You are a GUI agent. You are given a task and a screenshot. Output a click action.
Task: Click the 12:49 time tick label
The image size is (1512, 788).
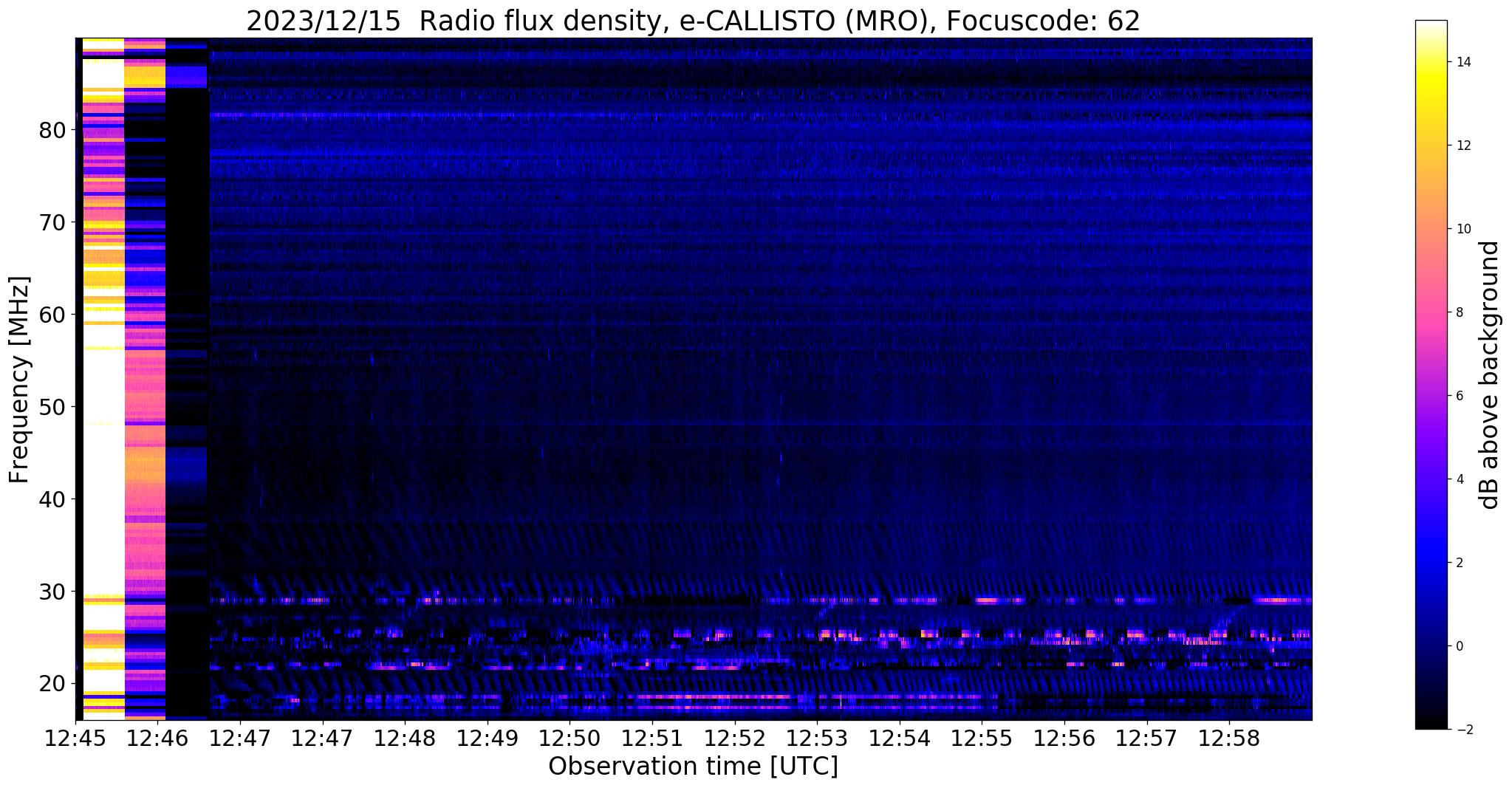point(488,738)
